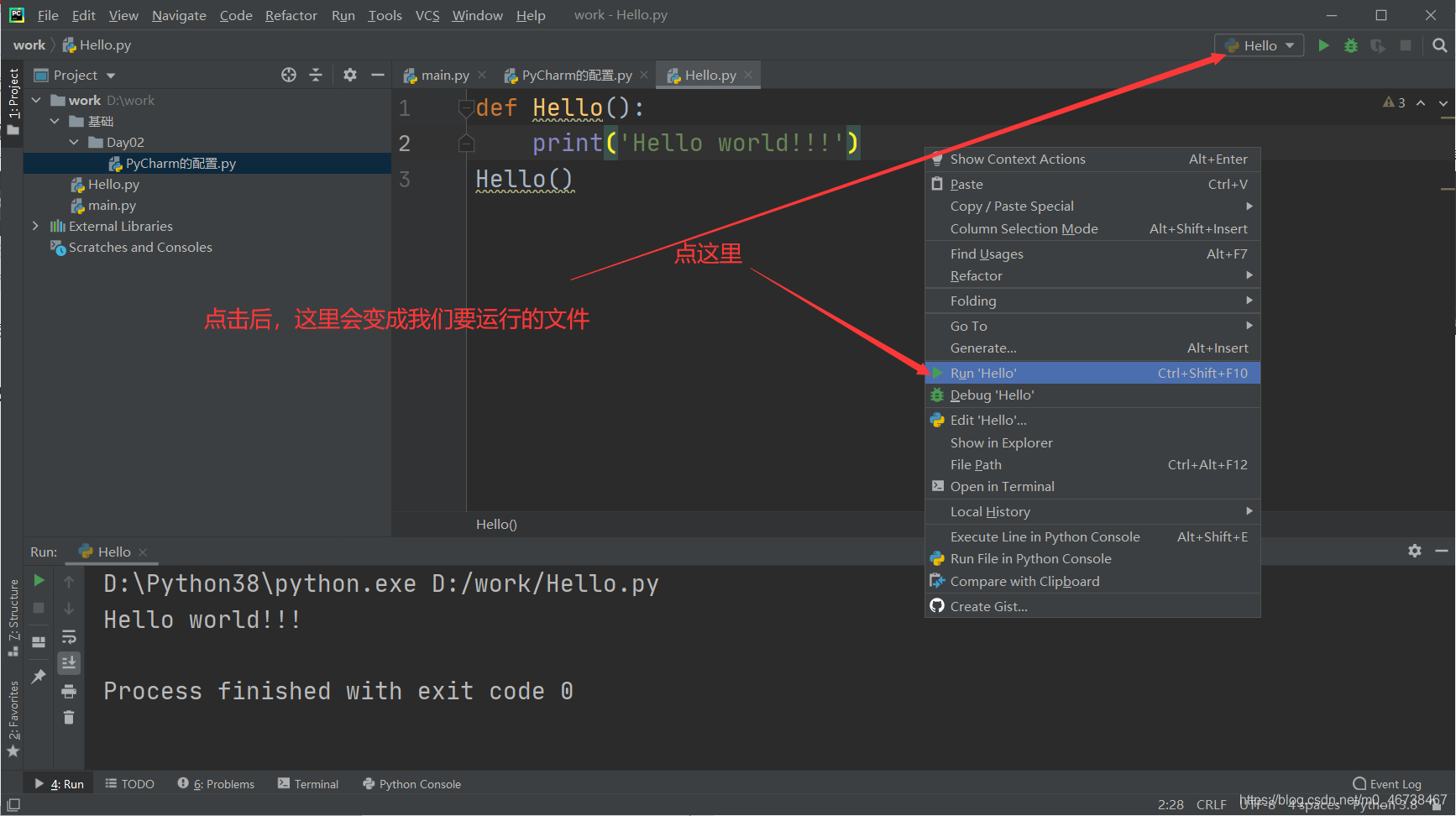Screen dimensions: 1456x816
Task: Pin the Run tab with pin icon
Action: (39, 676)
